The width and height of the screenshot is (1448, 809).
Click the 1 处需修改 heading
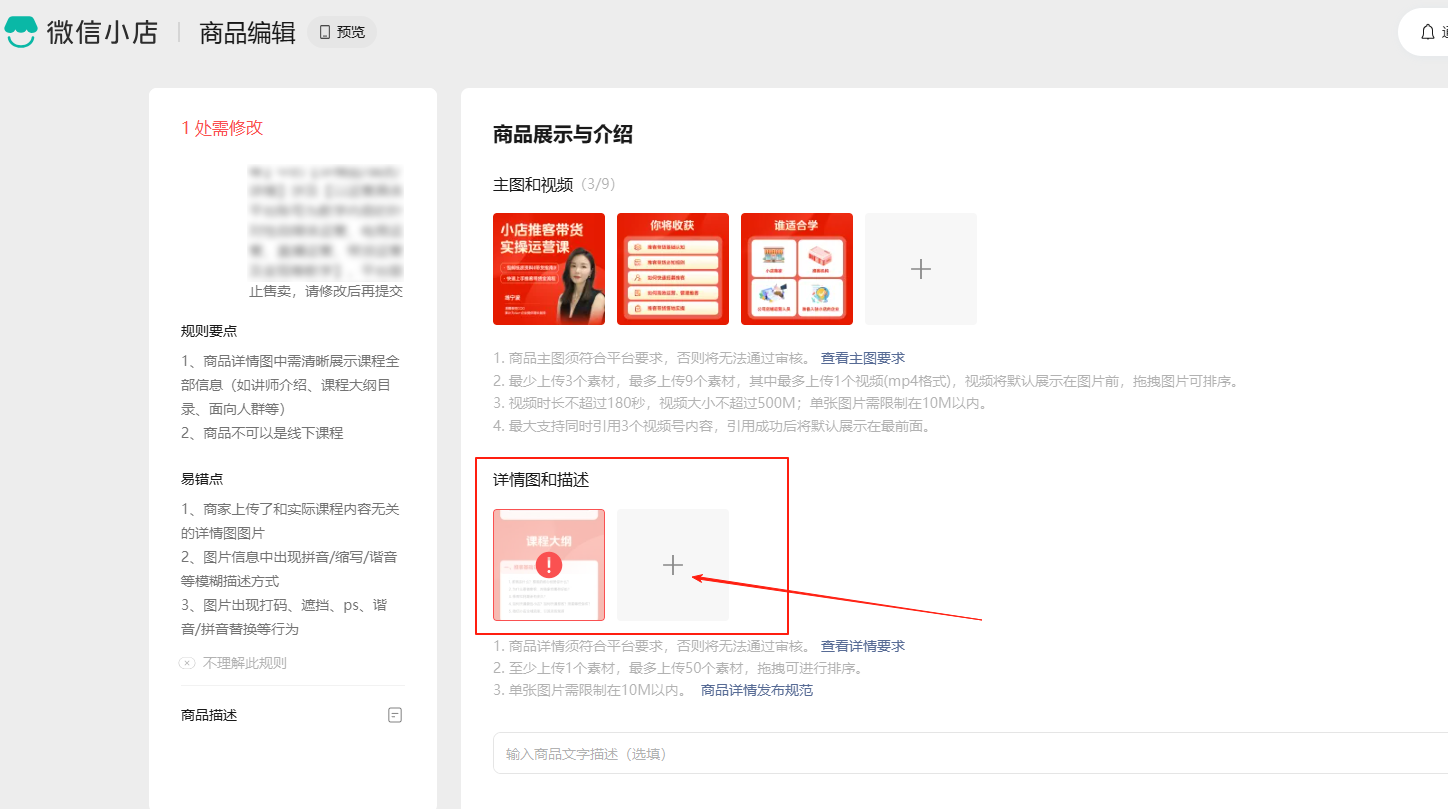222,128
